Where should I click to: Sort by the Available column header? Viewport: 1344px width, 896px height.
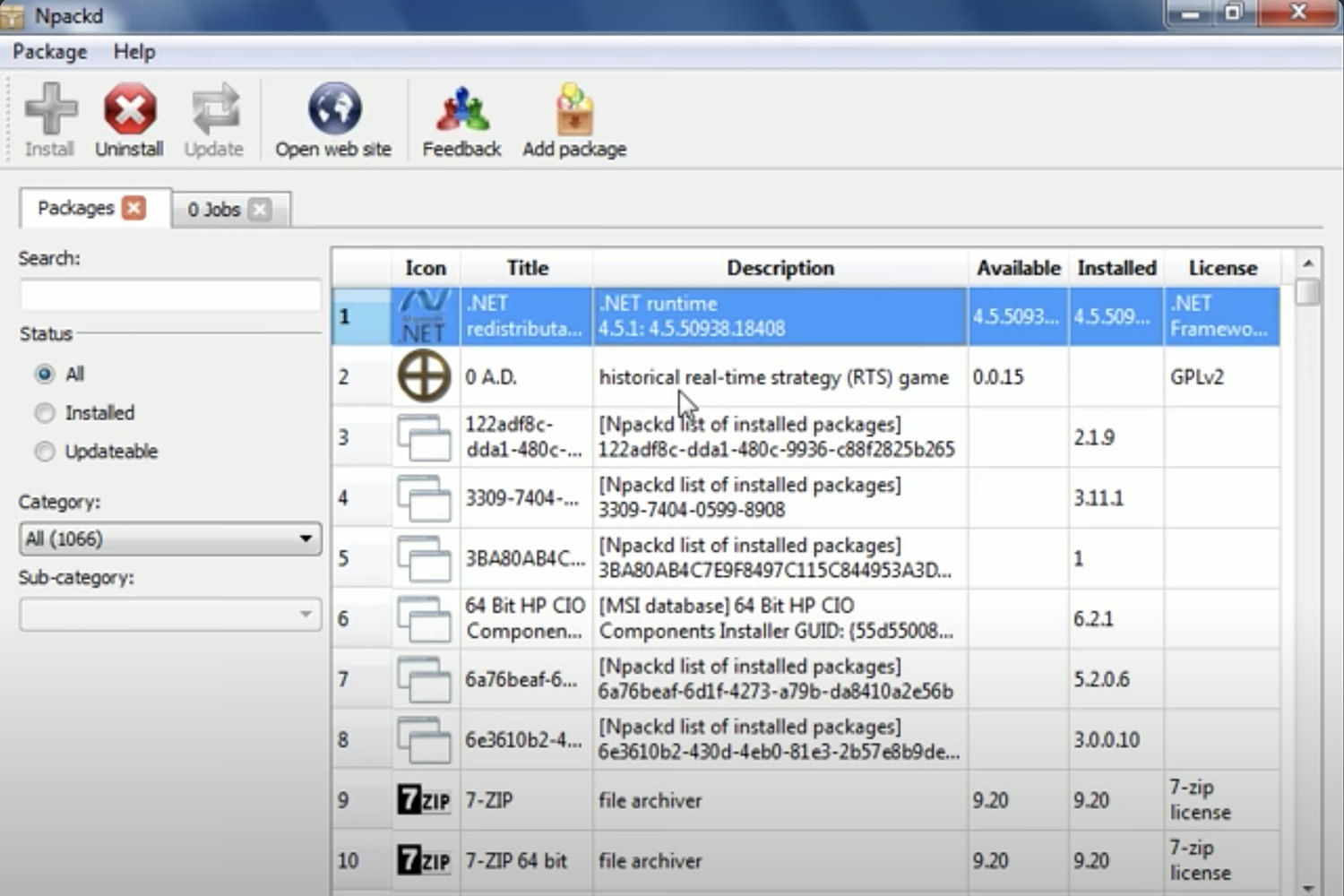pyautogui.click(x=1019, y=268)
